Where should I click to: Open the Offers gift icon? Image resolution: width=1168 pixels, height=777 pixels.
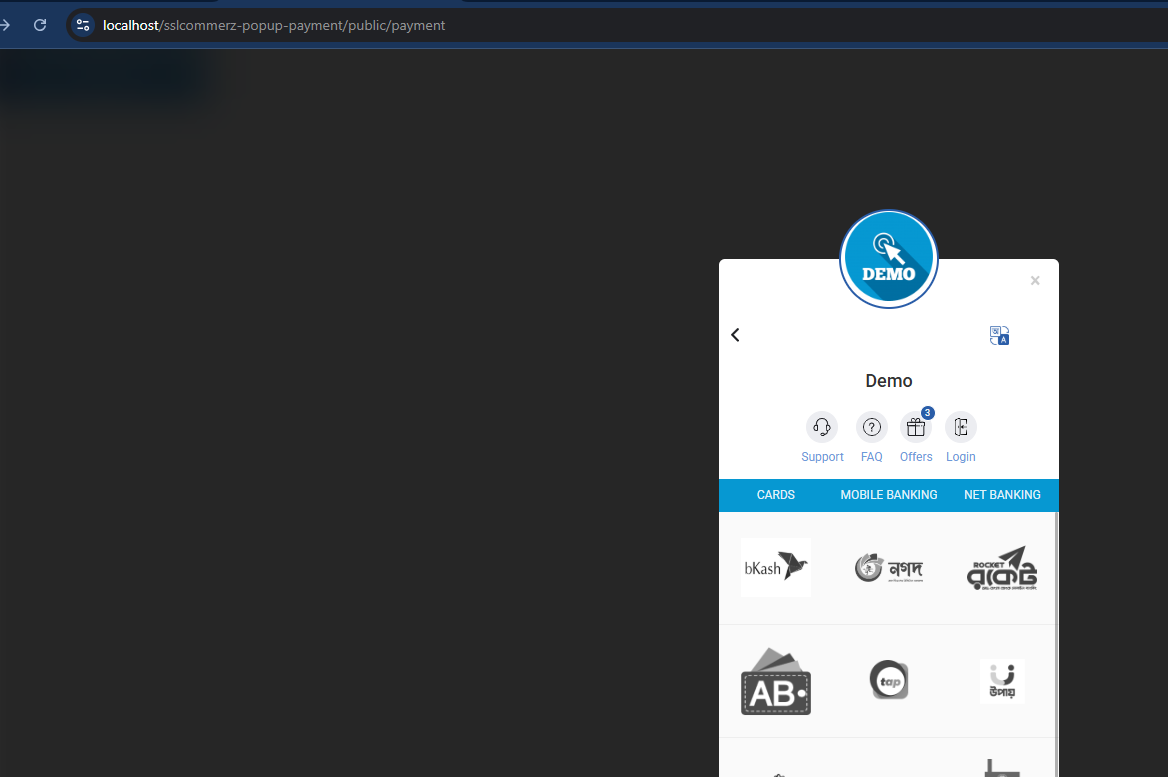point(915,427)
